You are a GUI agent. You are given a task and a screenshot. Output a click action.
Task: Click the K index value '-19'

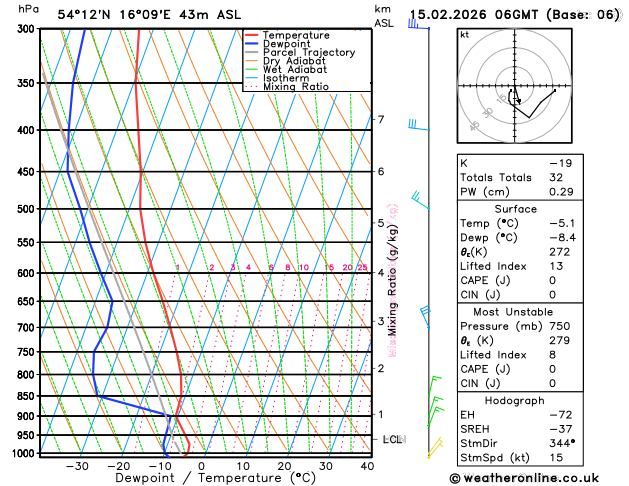click(560, 164)
